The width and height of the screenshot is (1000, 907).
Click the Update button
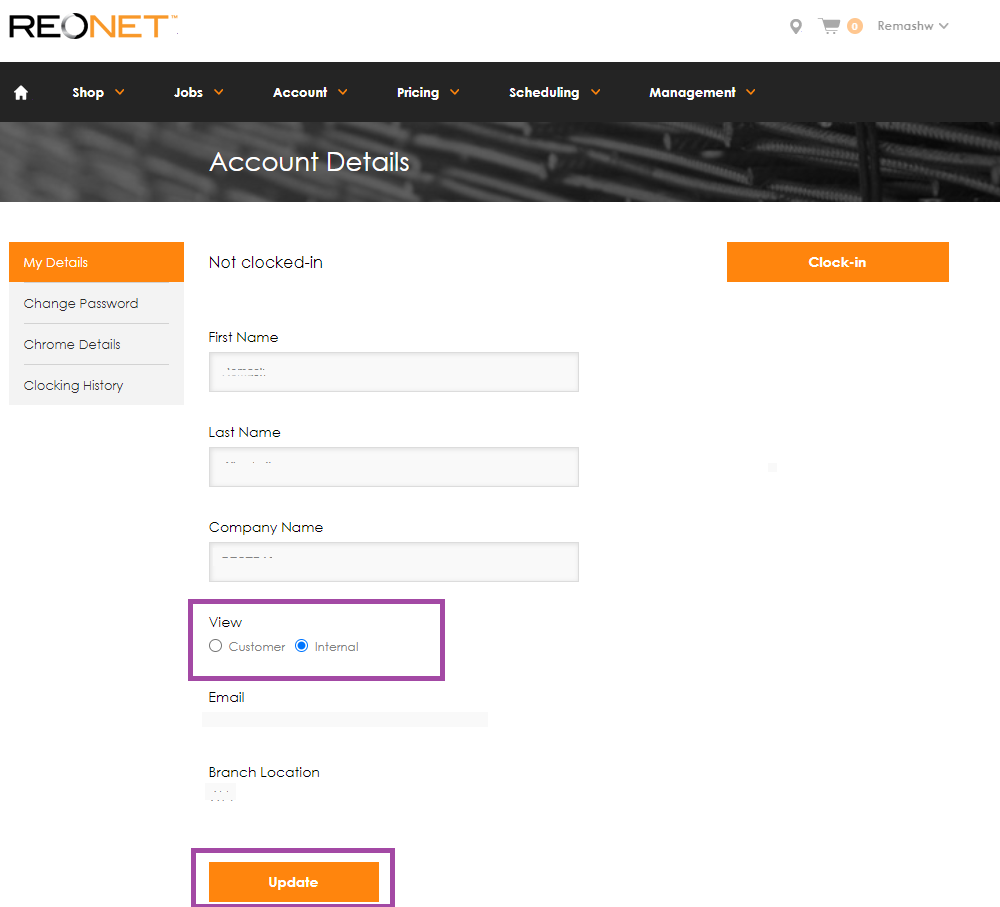coord(293,881)
